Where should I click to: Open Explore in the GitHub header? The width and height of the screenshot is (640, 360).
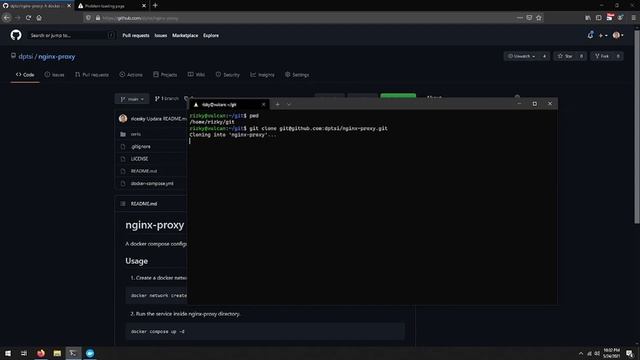pyautogui.click(x=211, y=36)
